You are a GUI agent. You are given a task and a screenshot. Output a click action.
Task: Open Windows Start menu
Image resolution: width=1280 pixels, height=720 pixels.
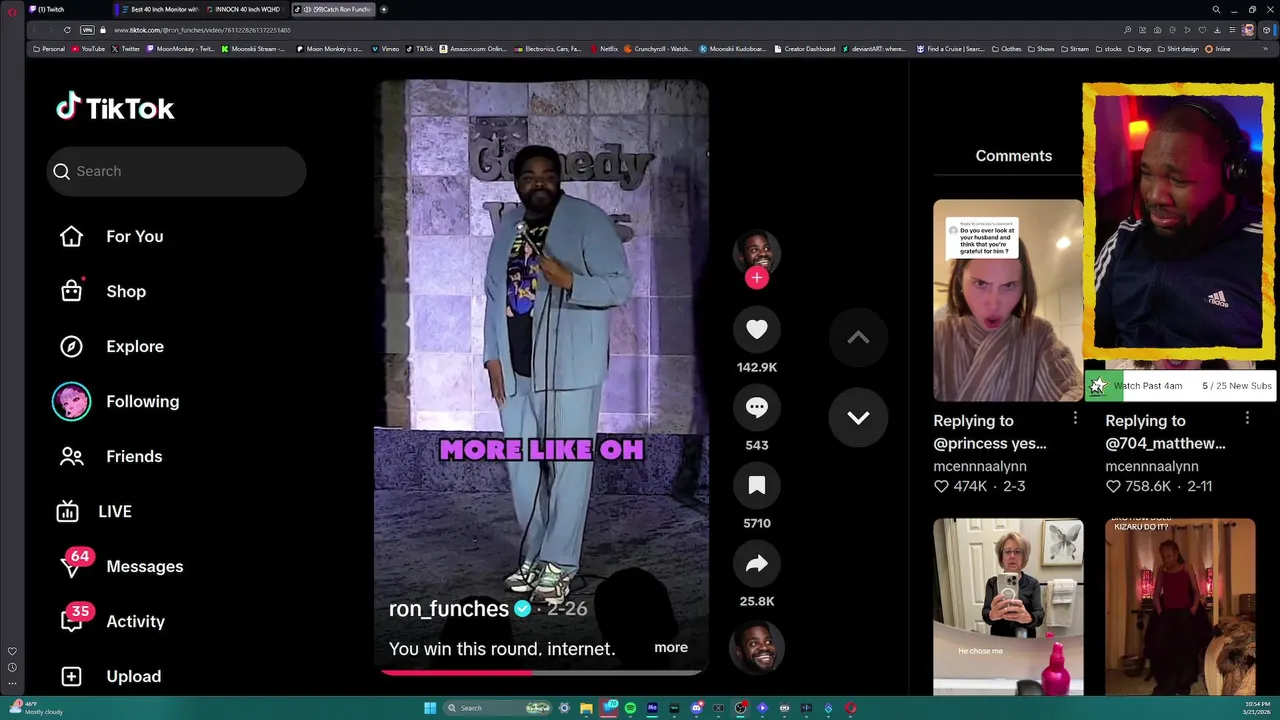430,708
